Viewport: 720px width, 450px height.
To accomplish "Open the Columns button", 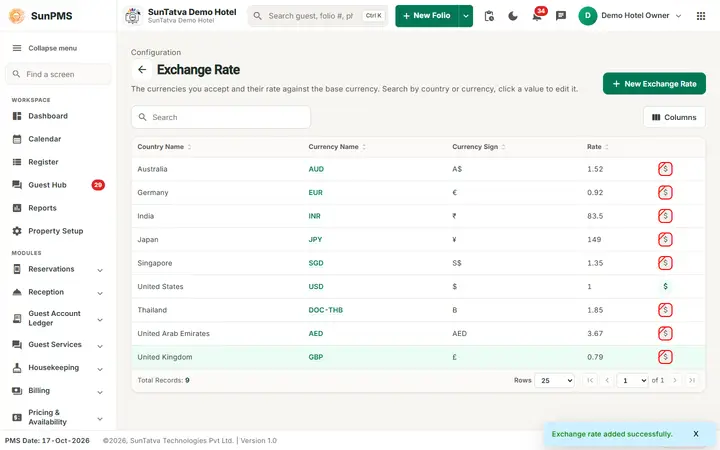I will pos(674,118).
